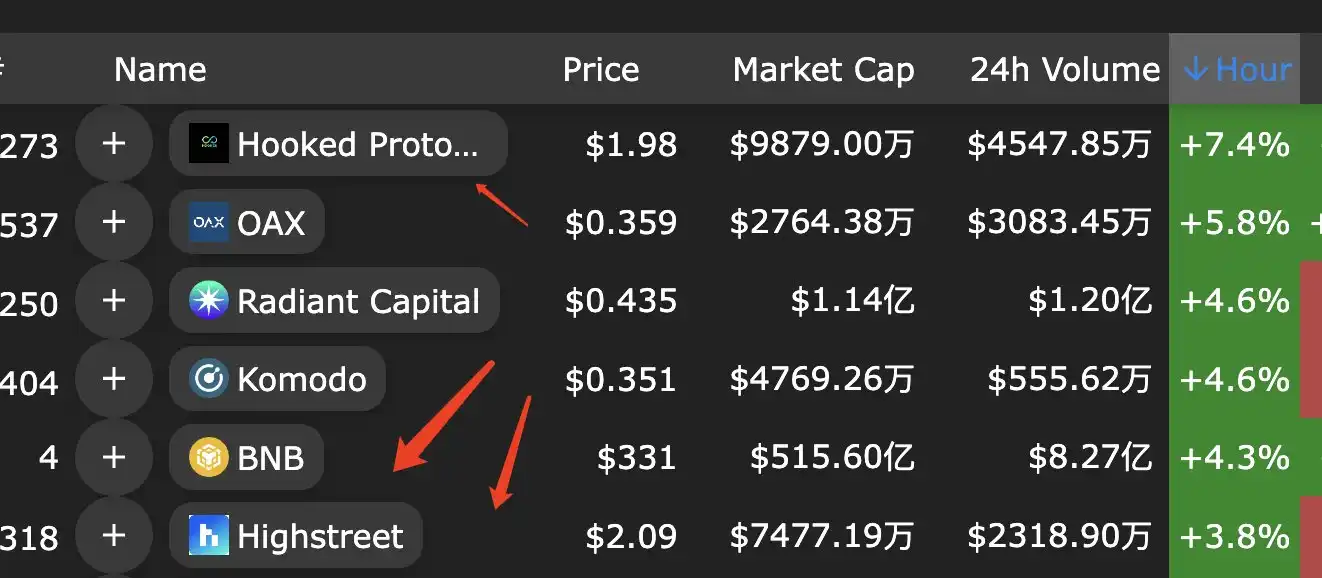Click the BNB coin logo icon
Screen dimensions: 1322x578
point(209,458)
